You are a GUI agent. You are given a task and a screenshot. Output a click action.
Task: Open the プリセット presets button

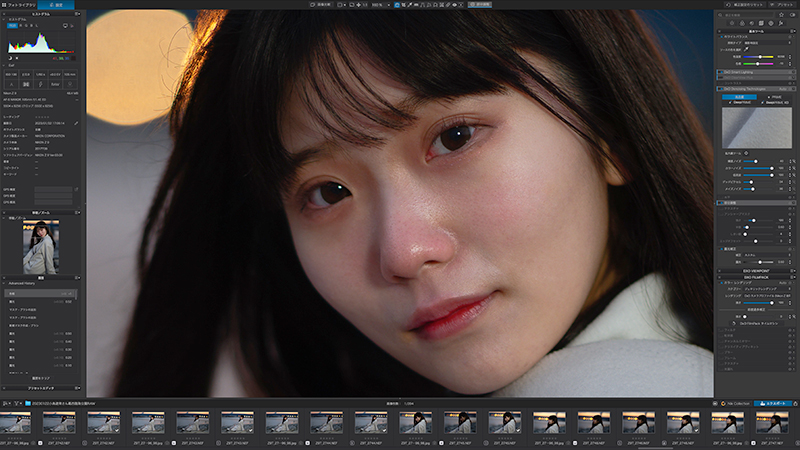pyautogui.click(x=781, y=5)
